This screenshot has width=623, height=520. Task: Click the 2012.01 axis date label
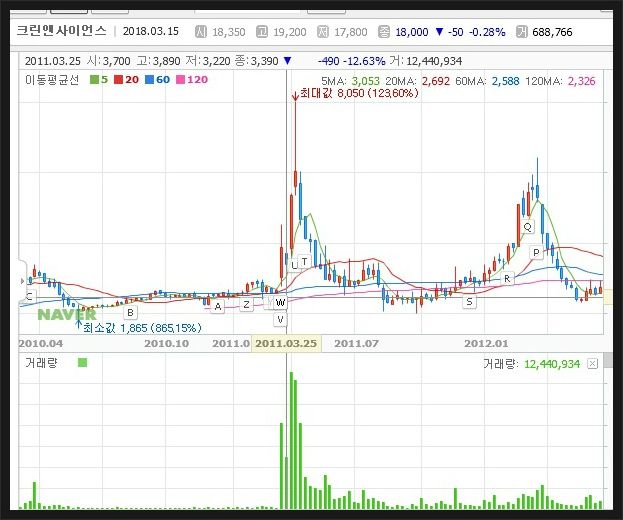(x=486, y=343)
